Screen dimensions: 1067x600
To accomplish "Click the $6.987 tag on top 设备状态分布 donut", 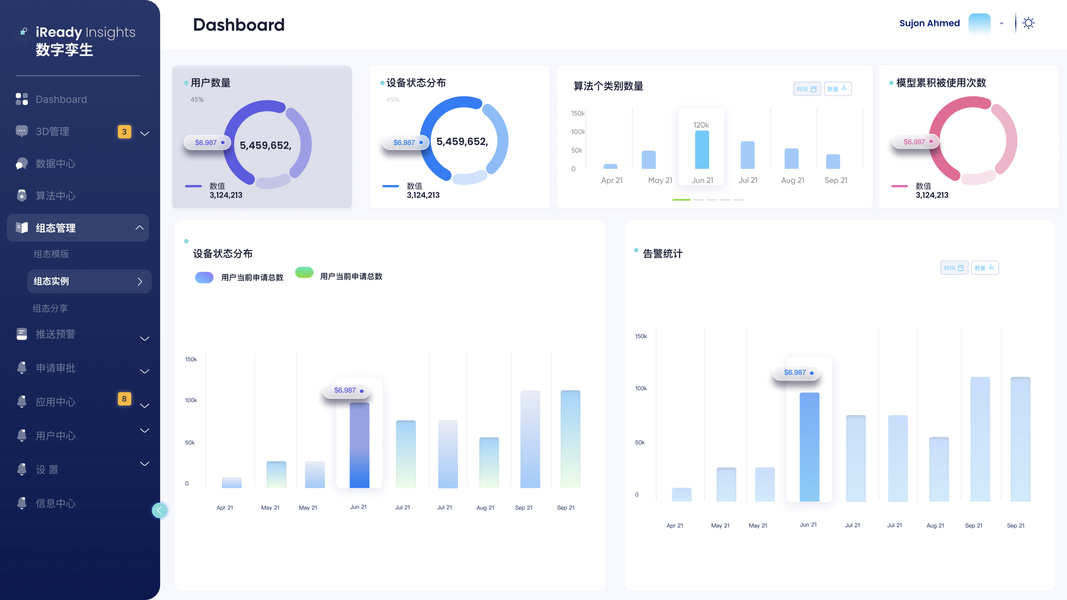I will [406, 143].
